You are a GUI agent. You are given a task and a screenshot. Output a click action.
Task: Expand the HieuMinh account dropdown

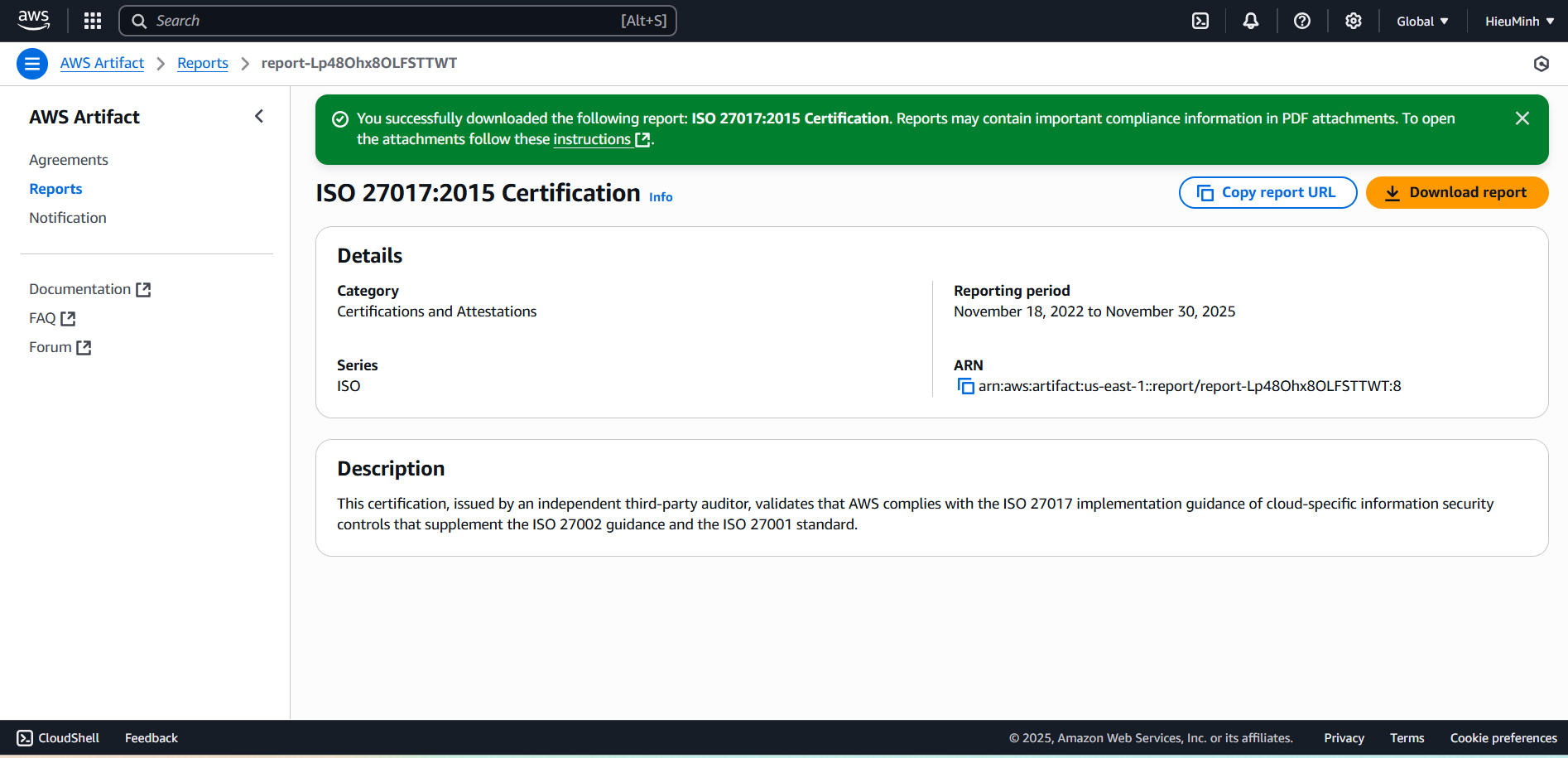point(1519,22)
